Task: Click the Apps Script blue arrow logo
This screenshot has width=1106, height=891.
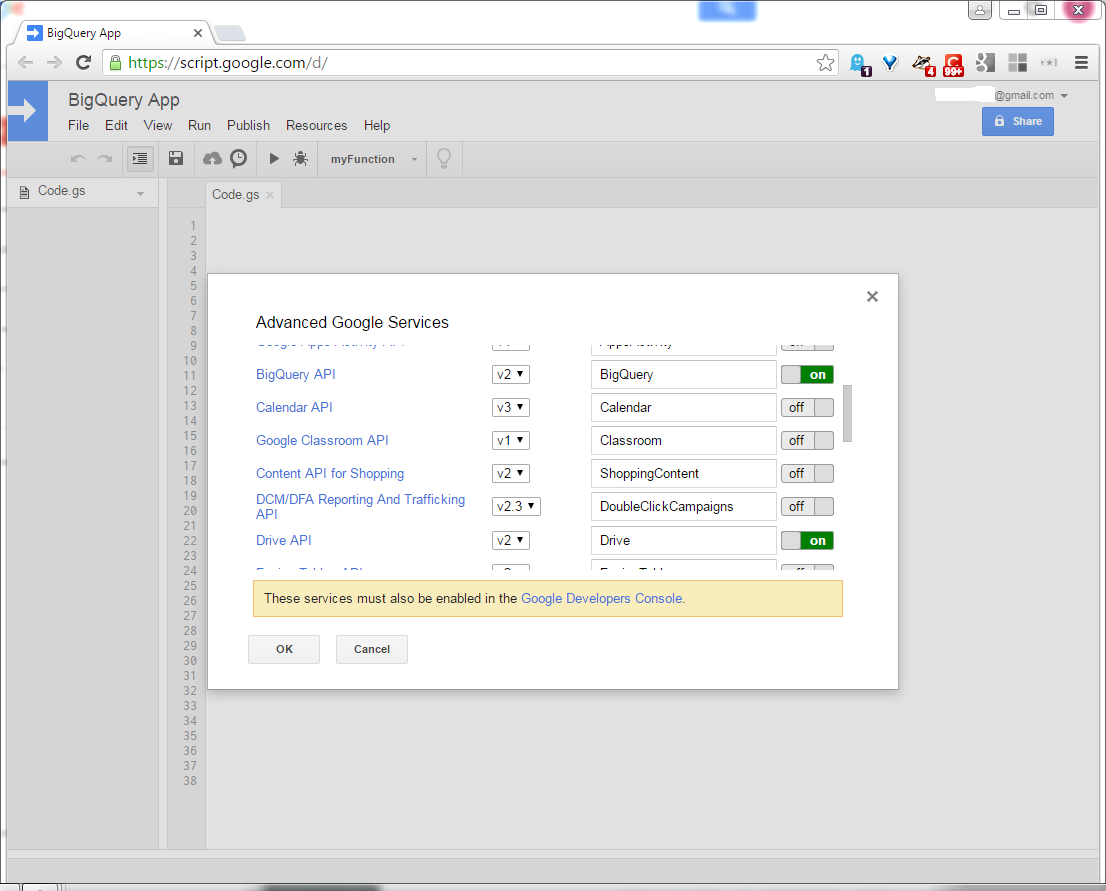Action: click(x=28, y=111)
